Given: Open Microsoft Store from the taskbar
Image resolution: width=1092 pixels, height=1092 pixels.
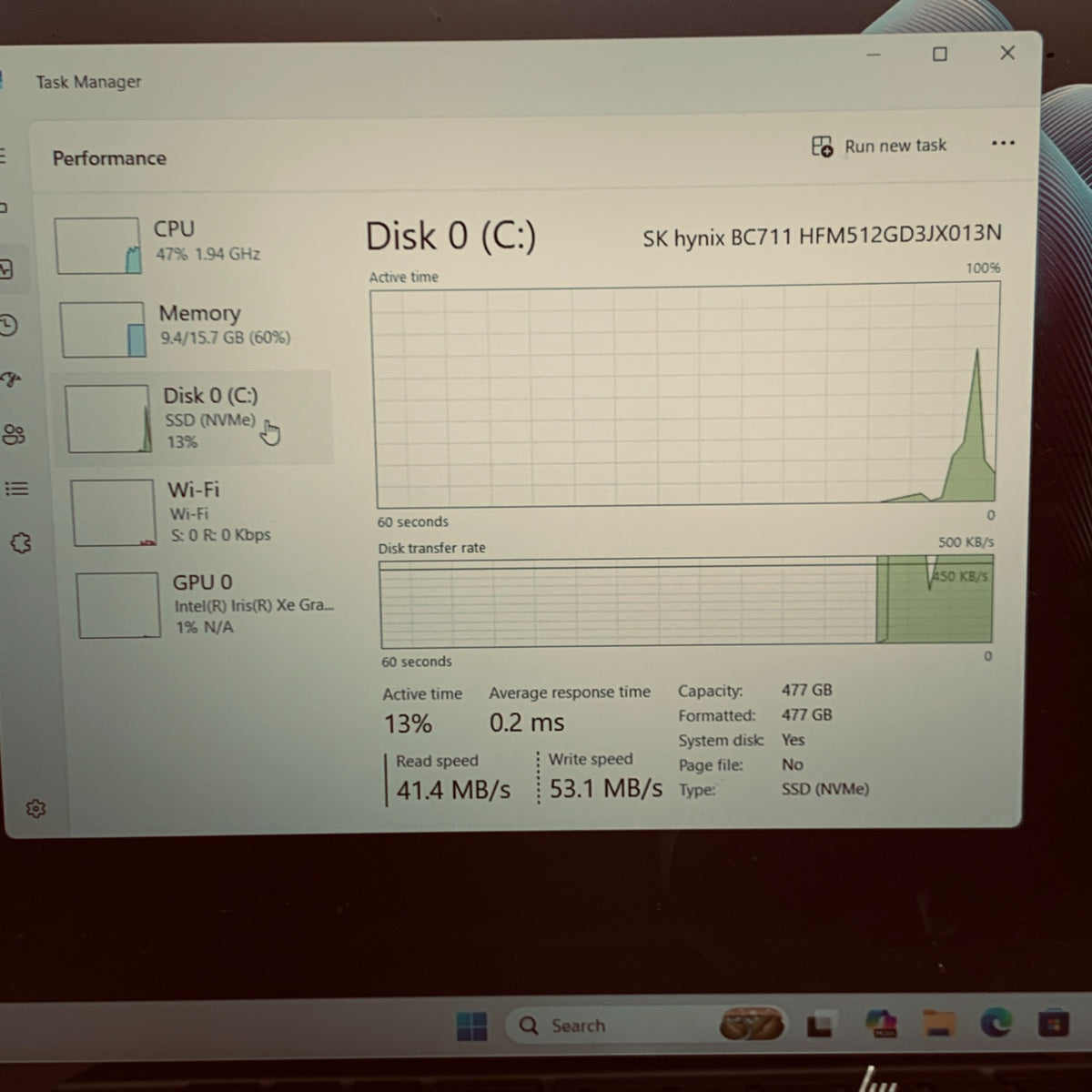Looking at the screenshot, I should 1054,1025.
